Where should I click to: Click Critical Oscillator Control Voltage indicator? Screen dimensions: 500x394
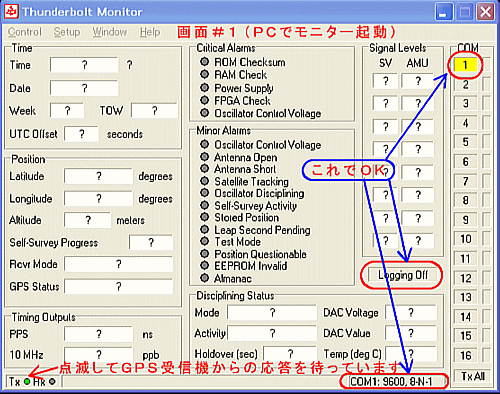coord(204,113)
